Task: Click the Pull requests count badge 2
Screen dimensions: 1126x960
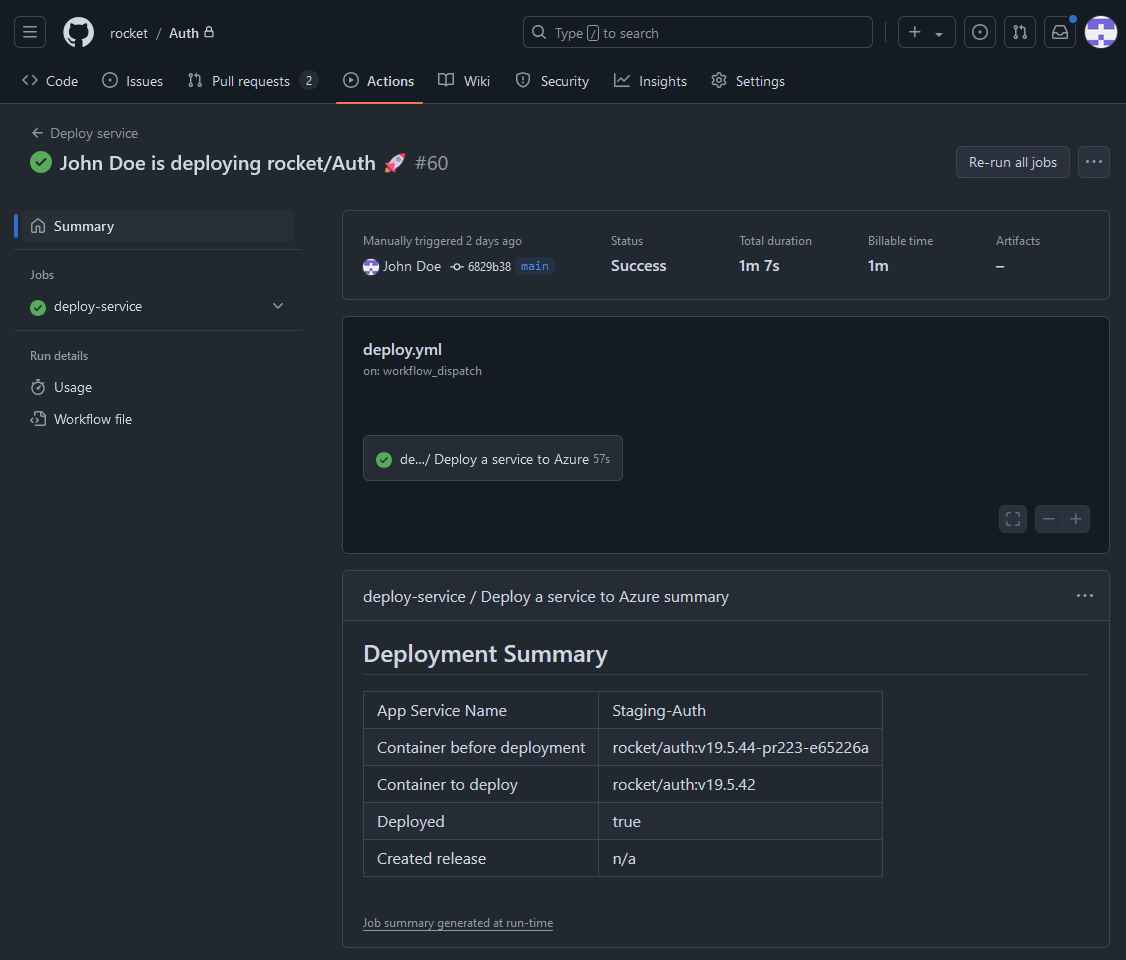Action: click(309, 80)
